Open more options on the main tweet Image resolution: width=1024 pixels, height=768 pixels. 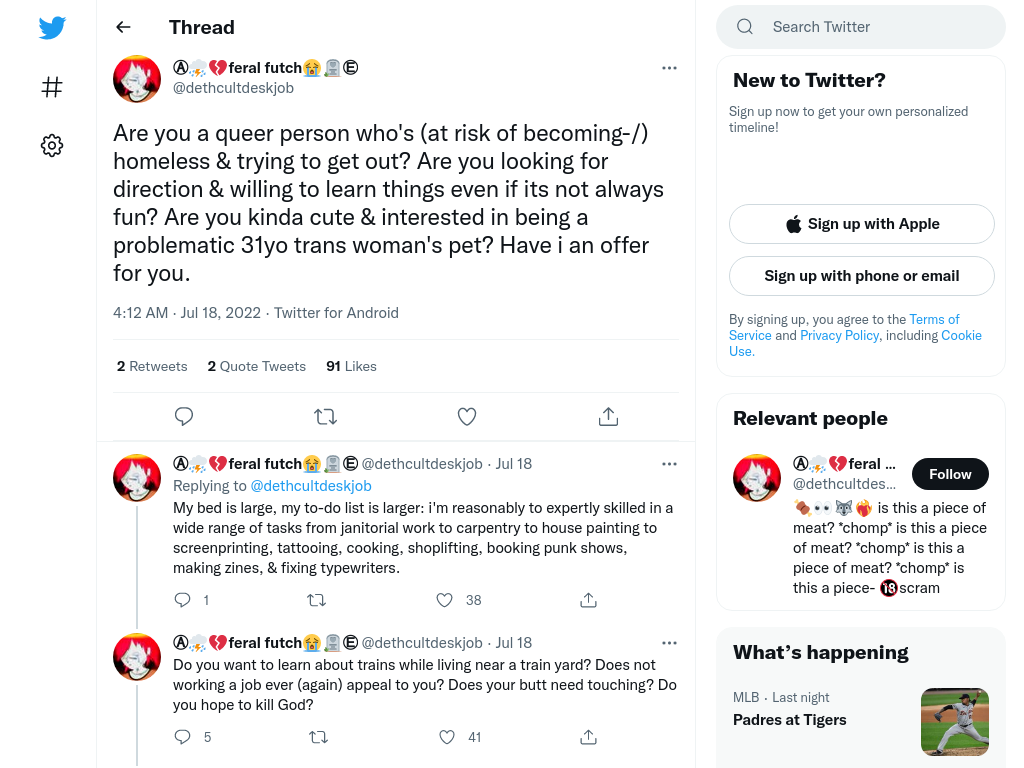pyautogui.click(x=669, y=68)
